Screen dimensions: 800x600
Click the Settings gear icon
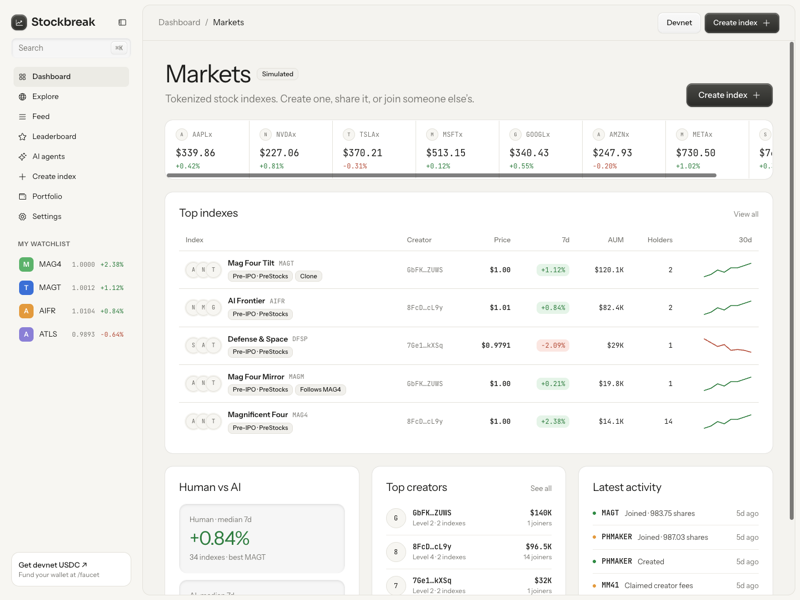pyautogui.click(x=22, y=216)
